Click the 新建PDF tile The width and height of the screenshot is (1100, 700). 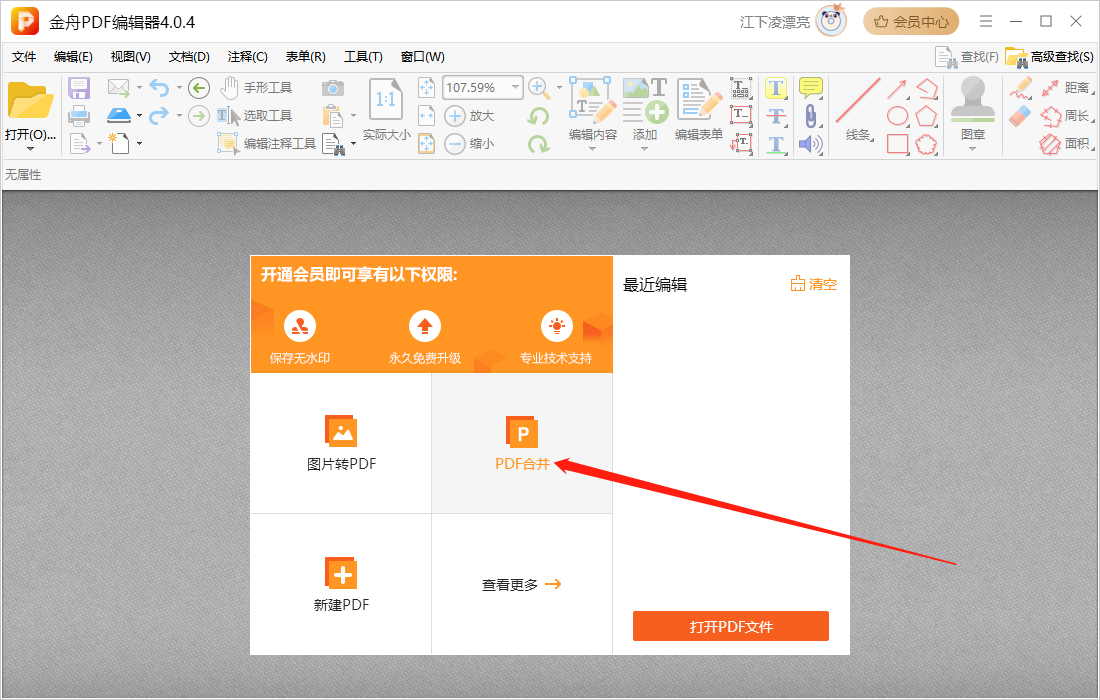[341, 584]
